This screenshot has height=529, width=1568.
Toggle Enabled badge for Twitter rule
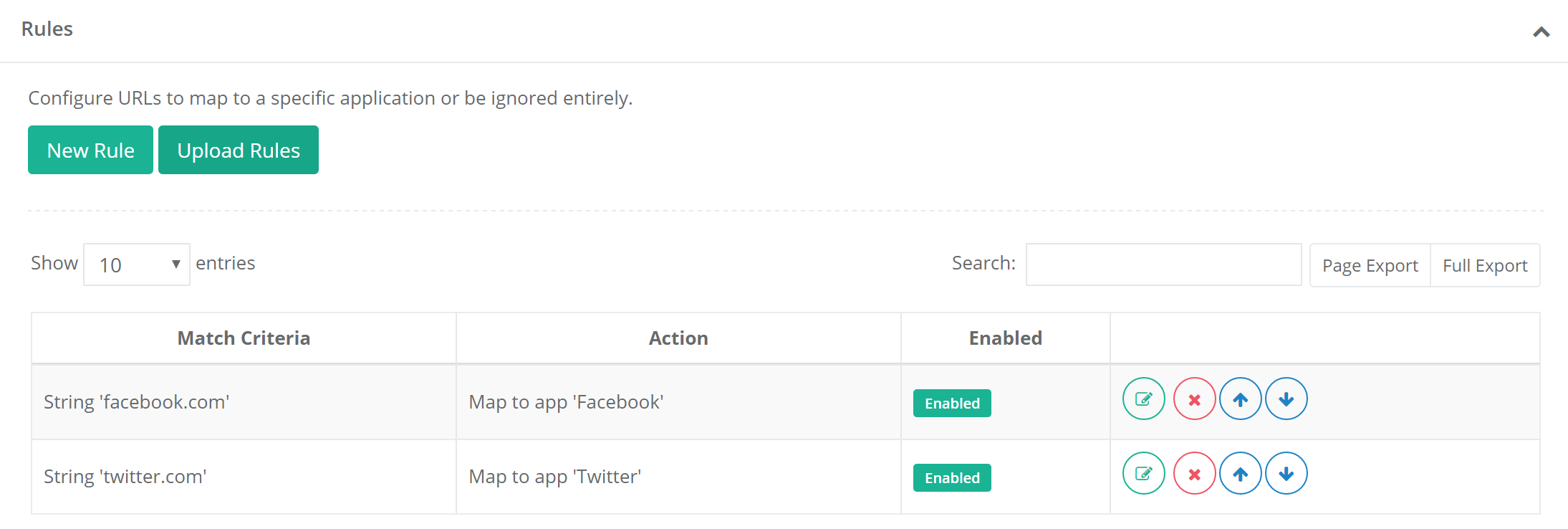tap(951, 478)
